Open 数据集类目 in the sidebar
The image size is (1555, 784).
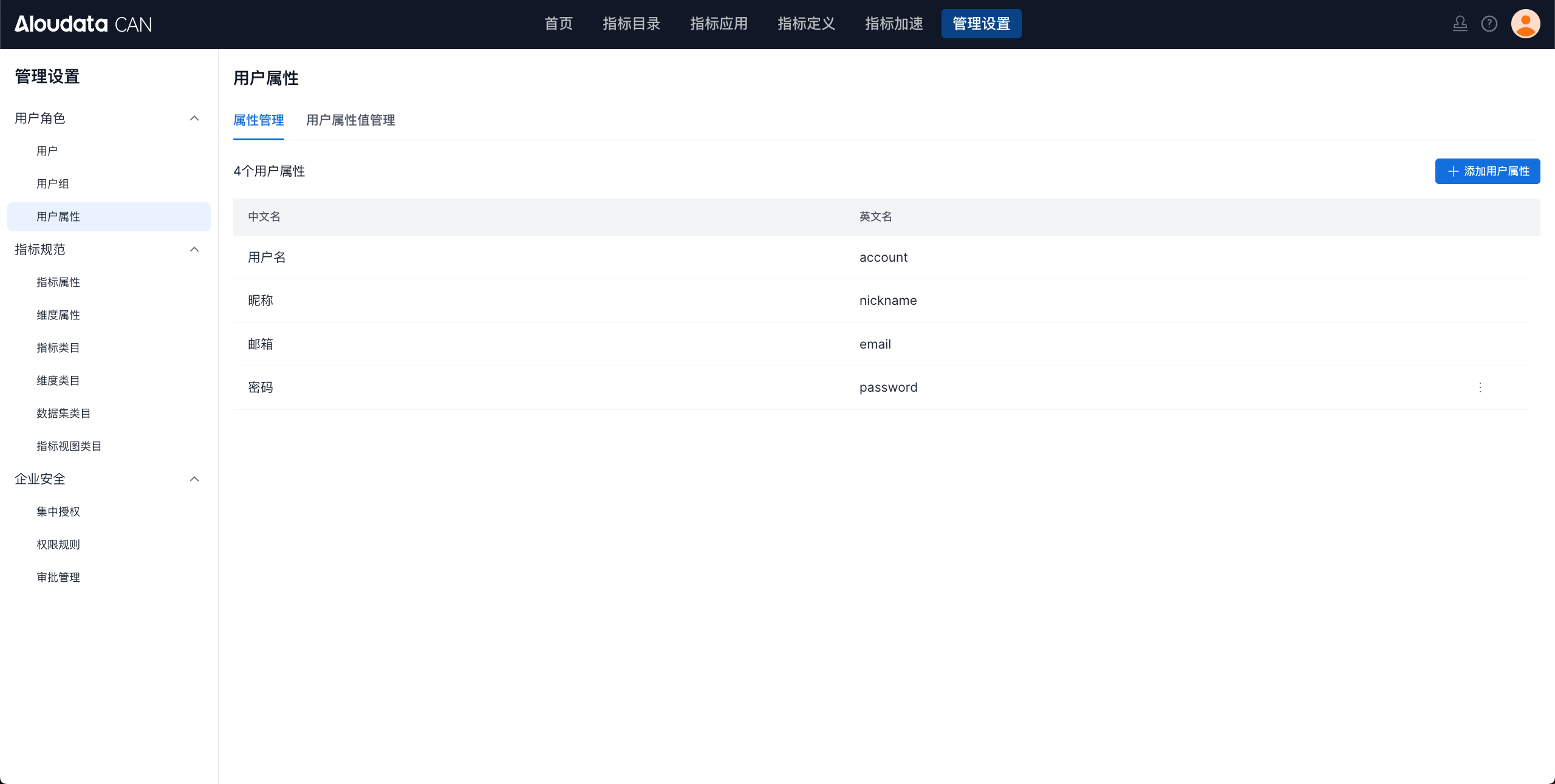[64, 414]
